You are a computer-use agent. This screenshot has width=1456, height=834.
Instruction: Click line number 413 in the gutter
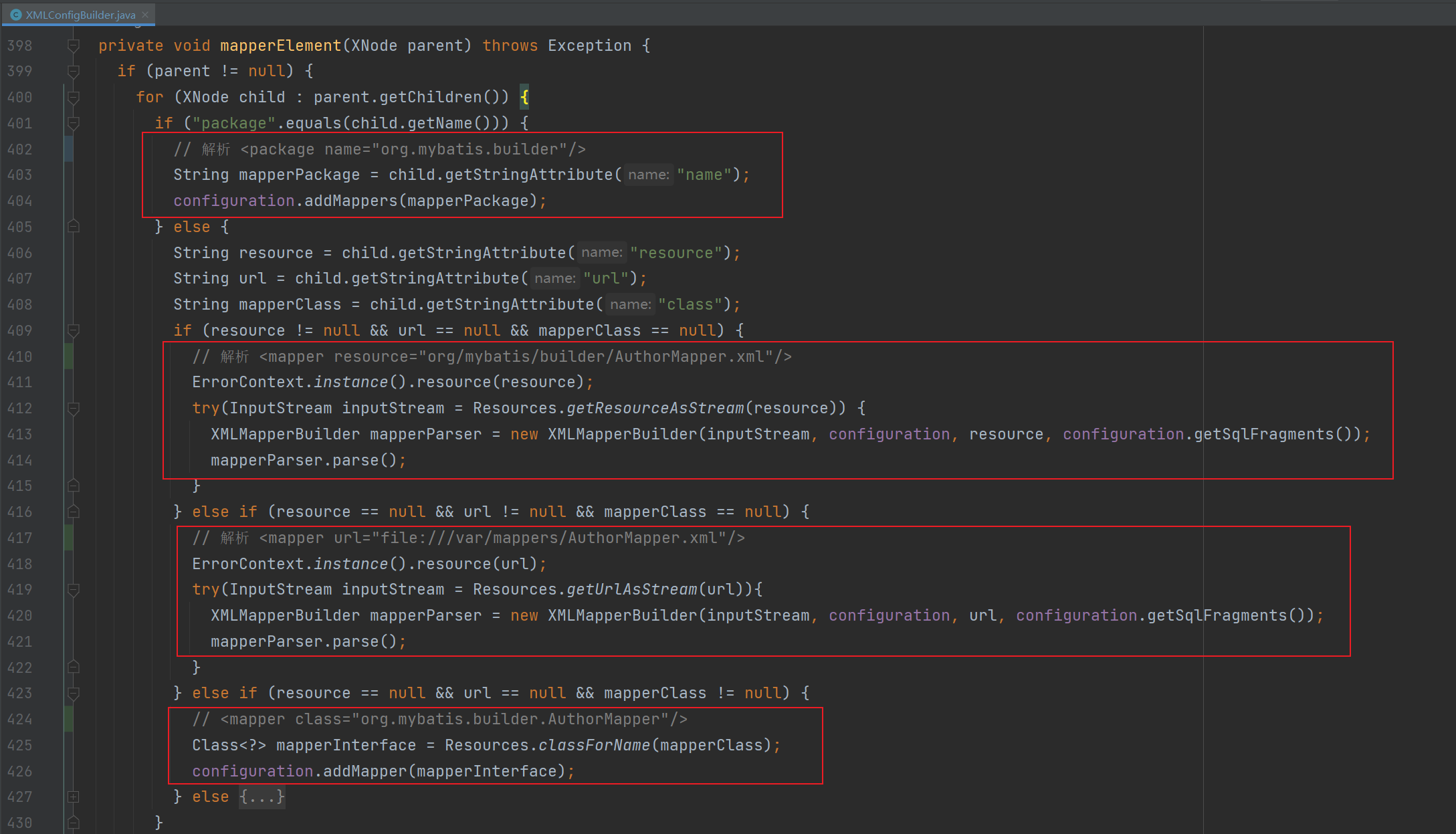[20, 434]
